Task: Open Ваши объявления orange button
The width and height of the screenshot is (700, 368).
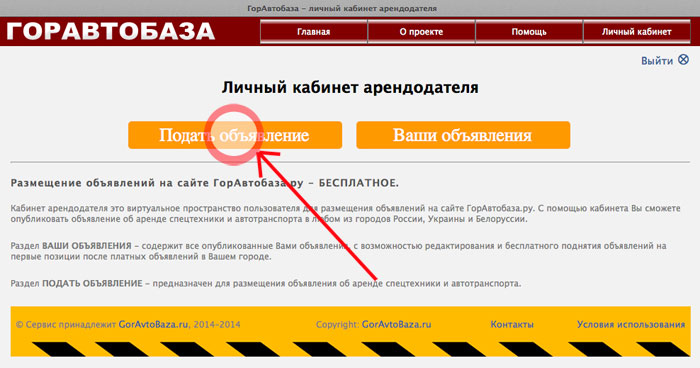Action: (463, 135)
